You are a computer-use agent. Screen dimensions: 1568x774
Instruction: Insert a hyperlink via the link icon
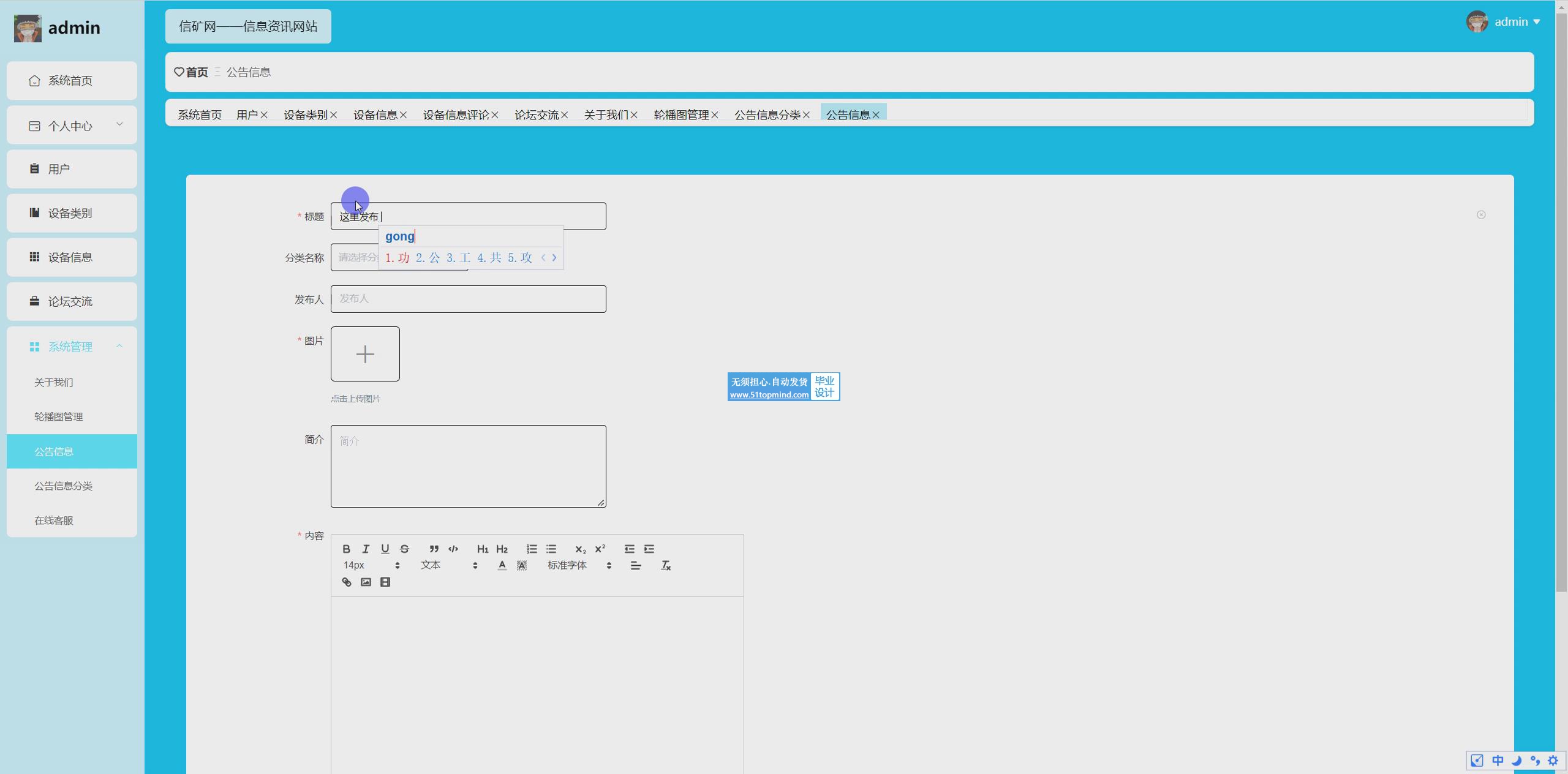(347, 582)
